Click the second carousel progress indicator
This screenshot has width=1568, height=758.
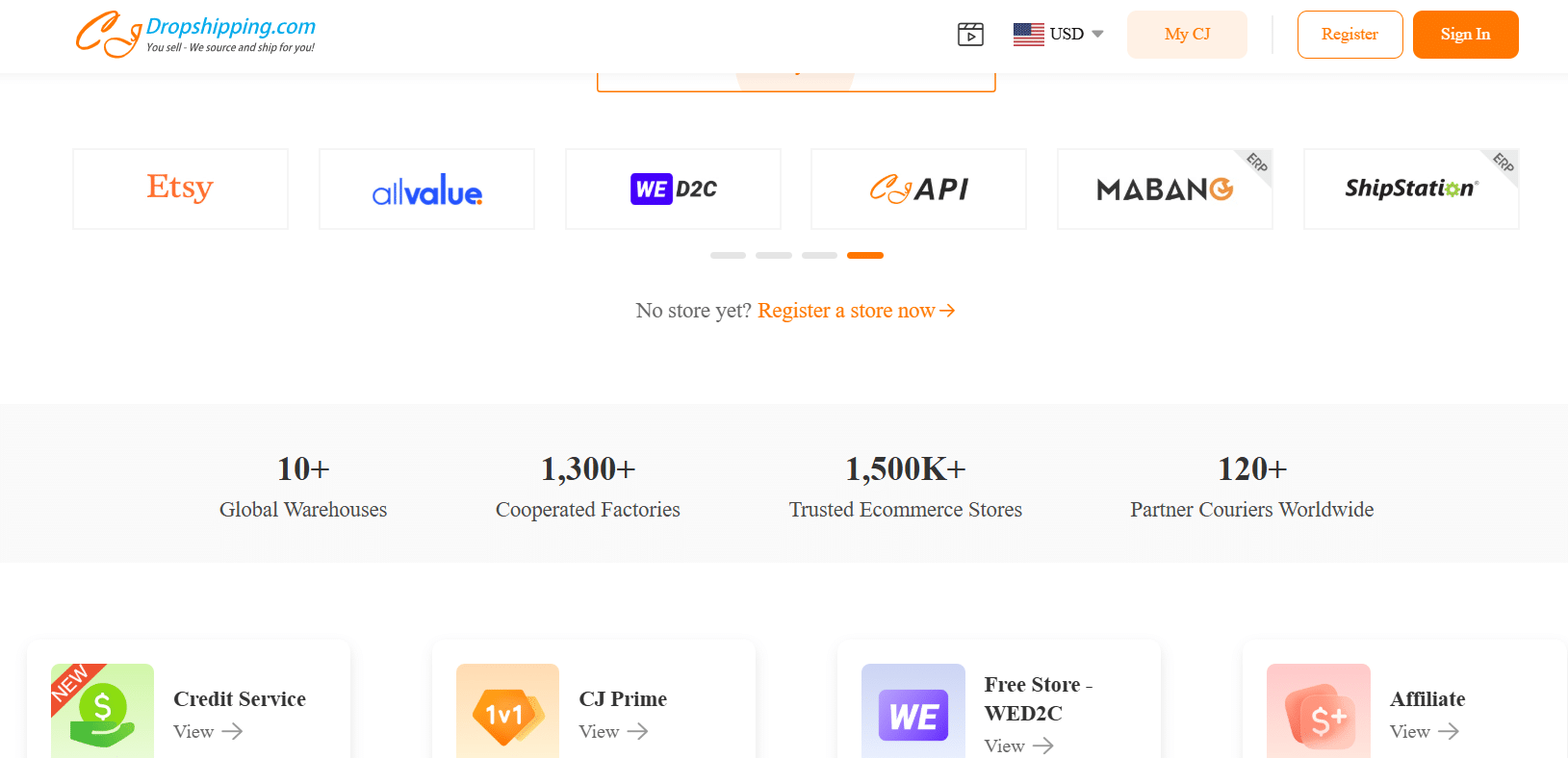pyautogui.click(x=773, y=255)
